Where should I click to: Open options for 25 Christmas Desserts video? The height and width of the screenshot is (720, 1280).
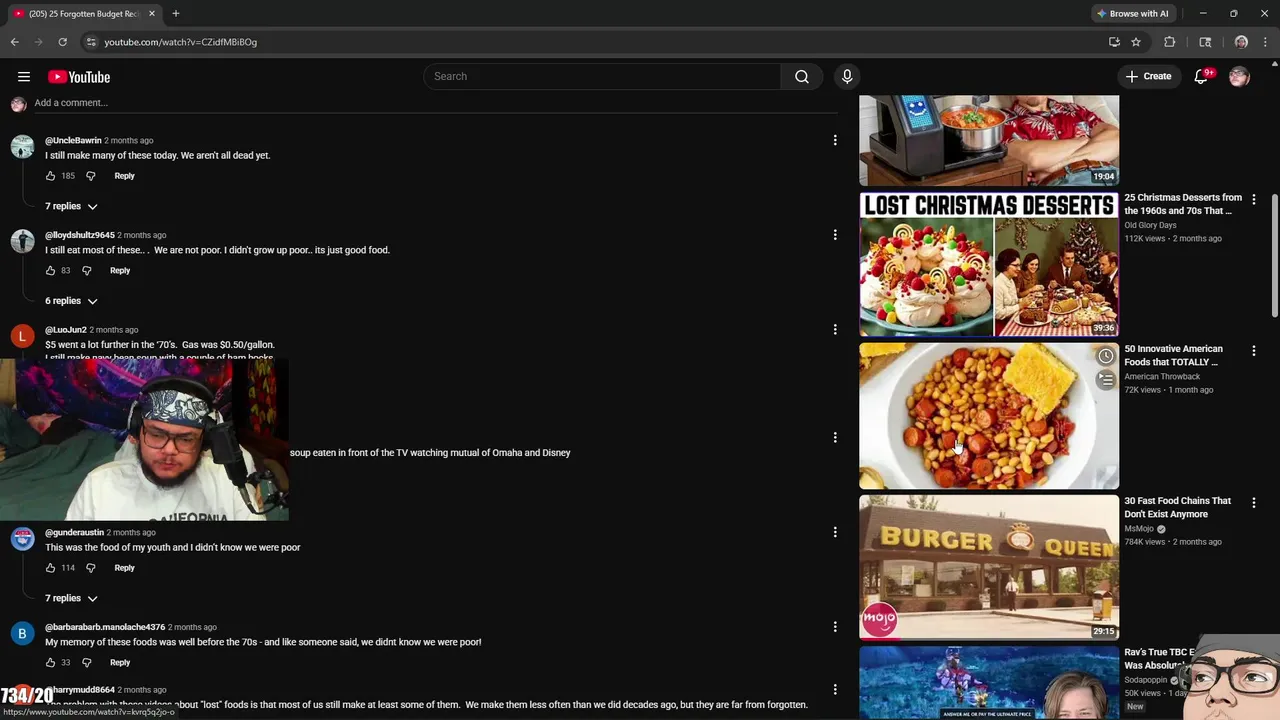point(1254,199)
